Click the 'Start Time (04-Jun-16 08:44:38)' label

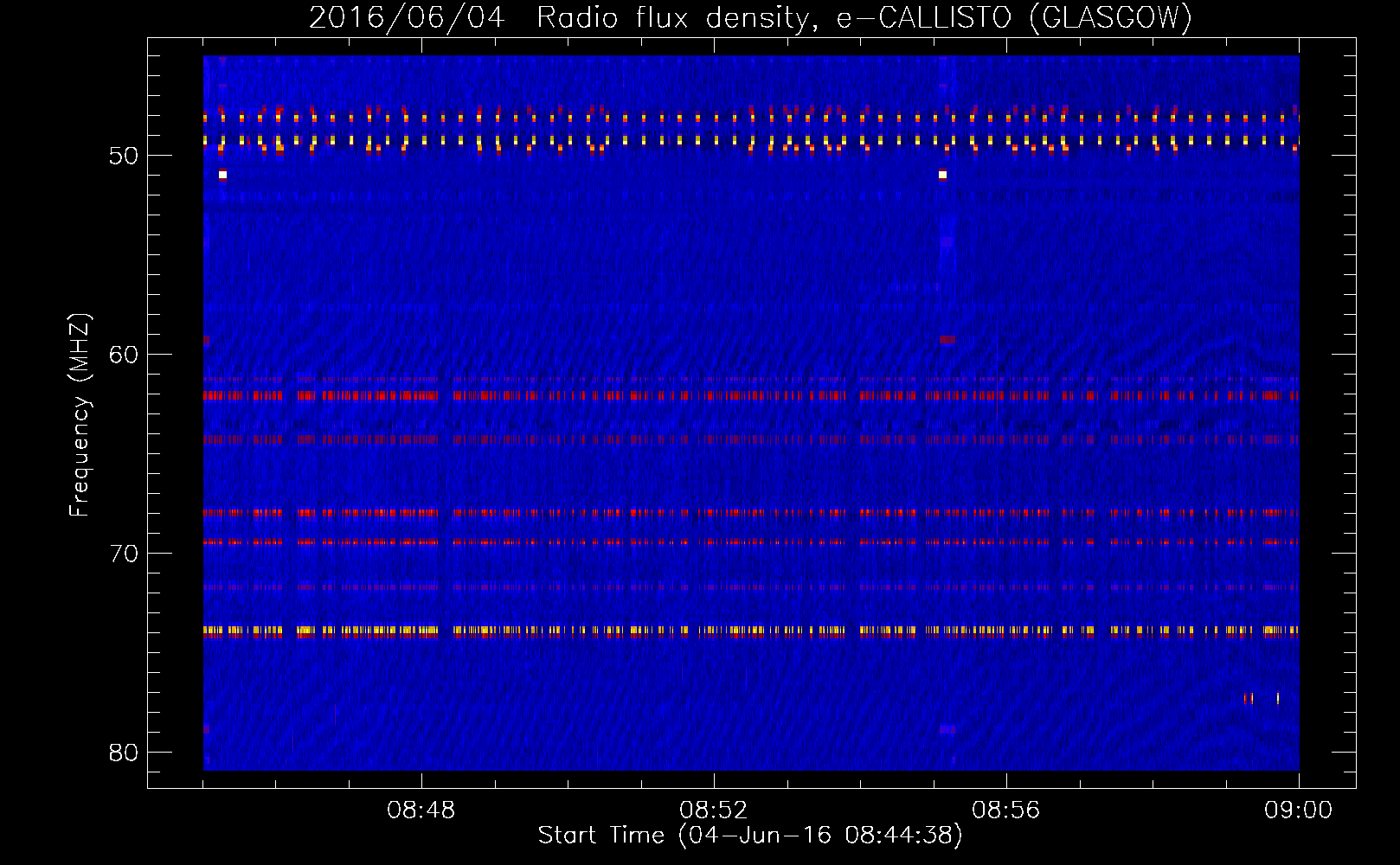coord(750,836)
